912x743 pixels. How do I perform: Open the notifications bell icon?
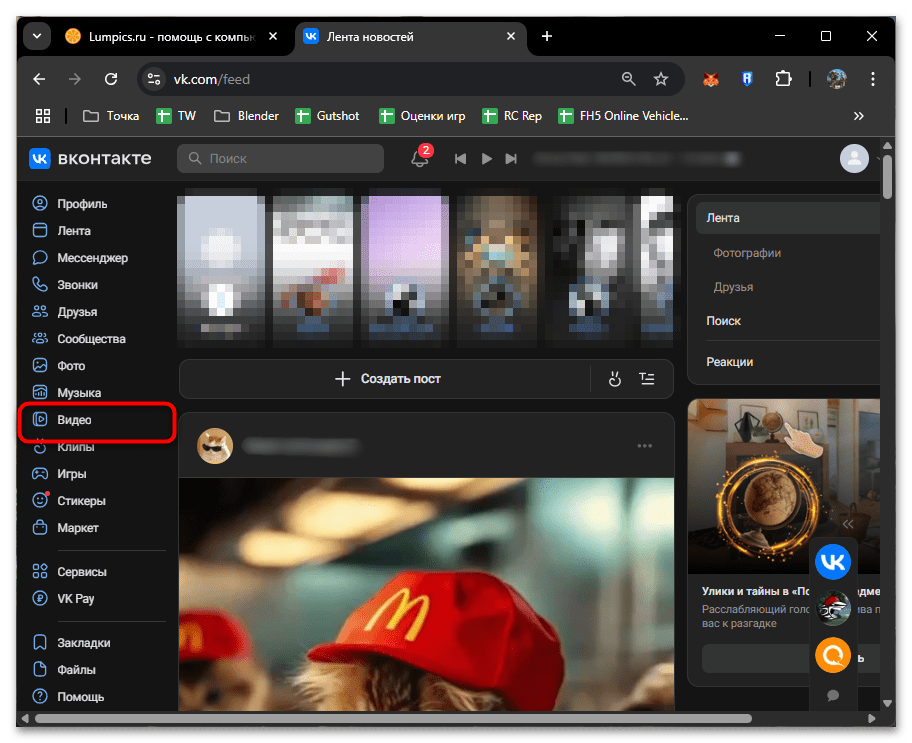click(420, 159)
